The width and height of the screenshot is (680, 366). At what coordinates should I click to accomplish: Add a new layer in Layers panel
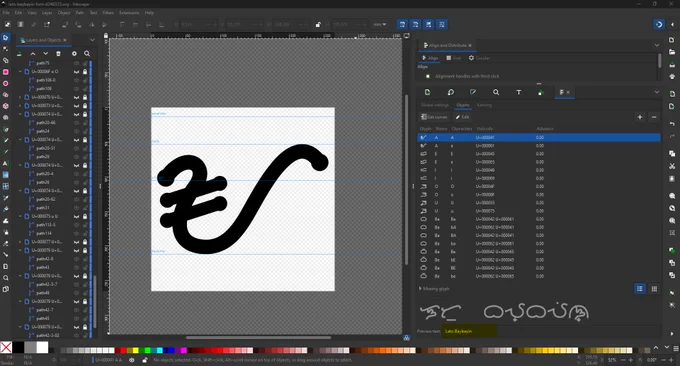(19, 54)
